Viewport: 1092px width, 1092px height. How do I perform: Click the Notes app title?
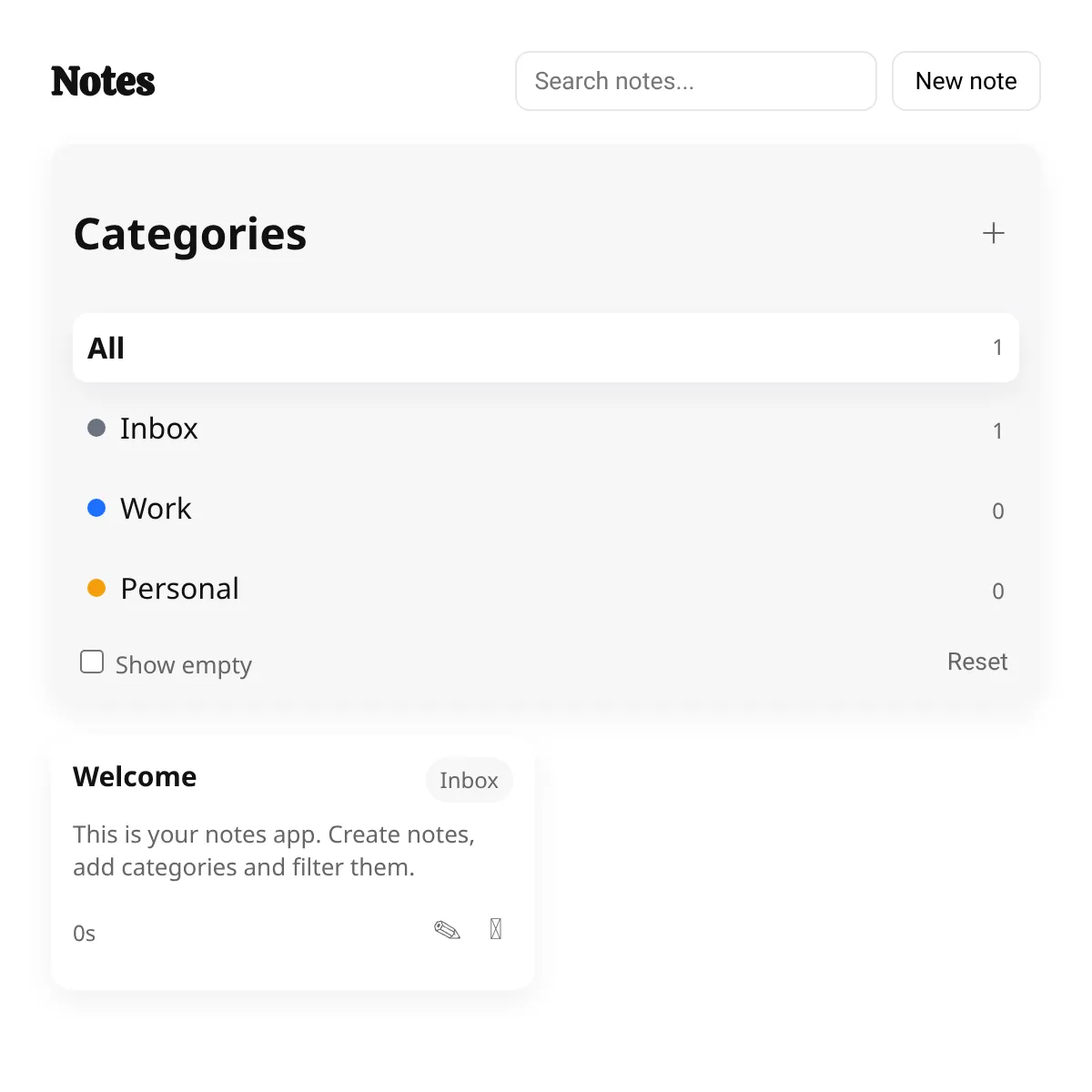[103, 81]
